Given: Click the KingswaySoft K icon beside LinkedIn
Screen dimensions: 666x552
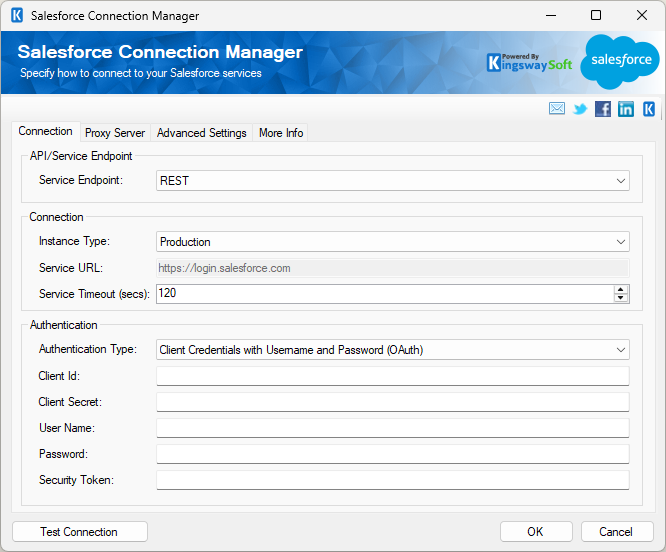Looking at the screenshot, I should pos(649,109).
